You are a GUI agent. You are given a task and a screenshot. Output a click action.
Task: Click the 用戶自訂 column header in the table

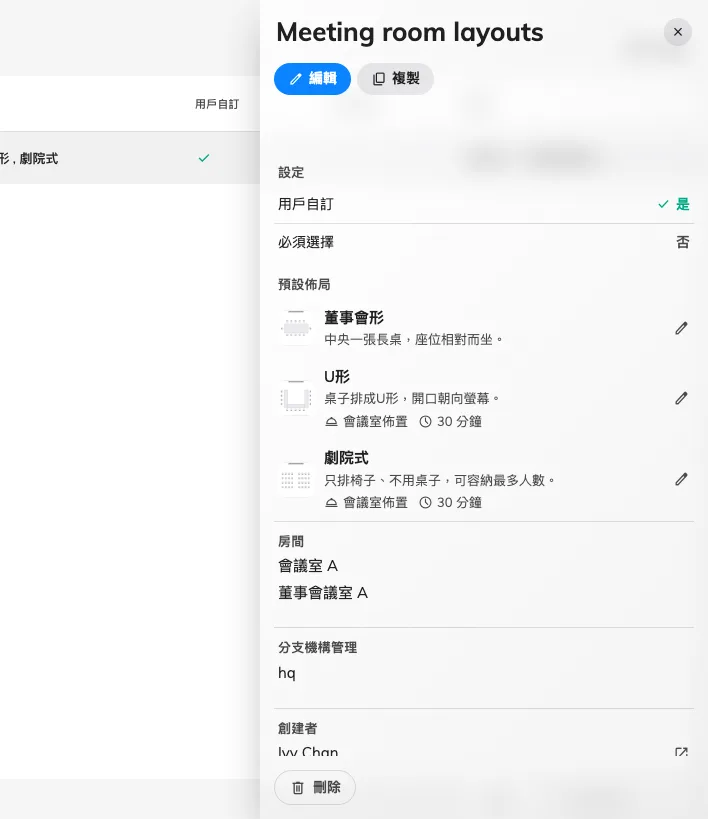(x=217, y=104)
